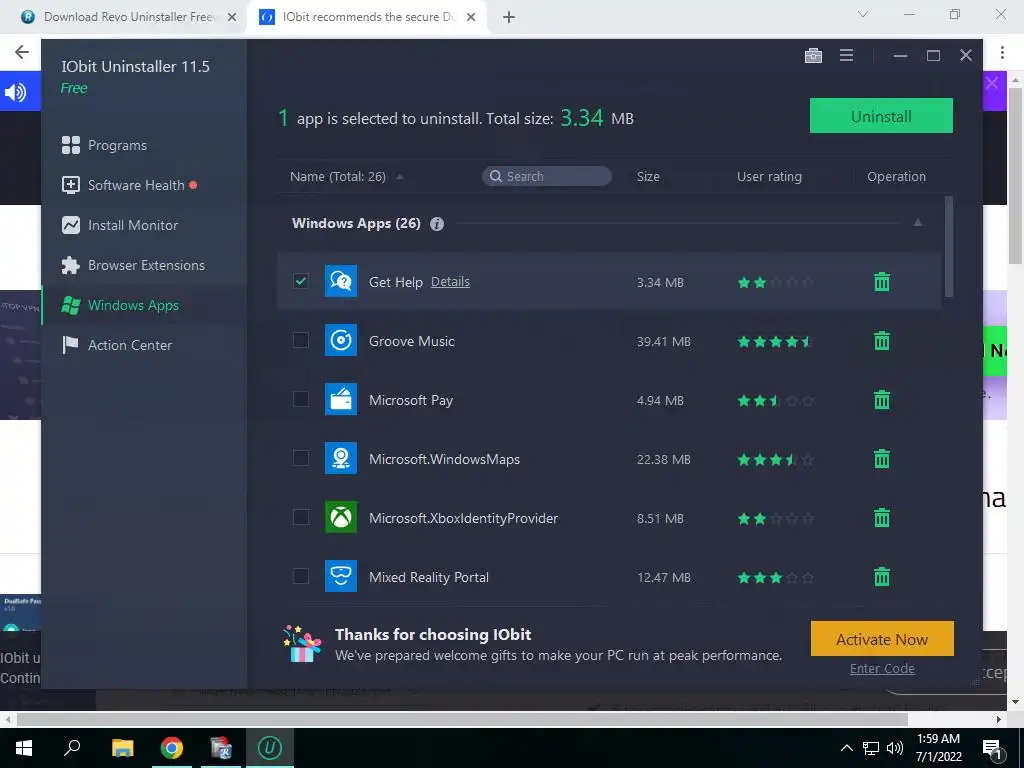Check the Microsoft.XboxIdentityProvider checkbox
1024x768 pixels.
(300, 517)
